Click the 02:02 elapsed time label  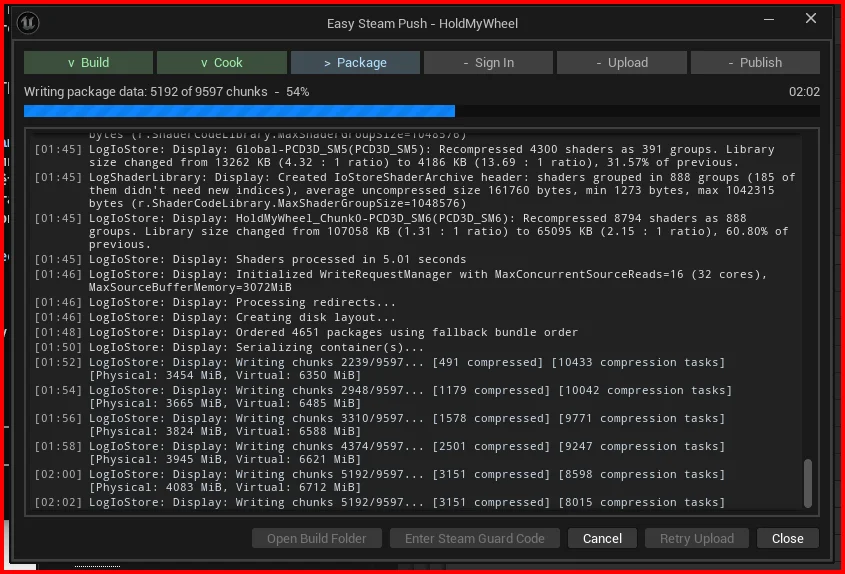804,92
